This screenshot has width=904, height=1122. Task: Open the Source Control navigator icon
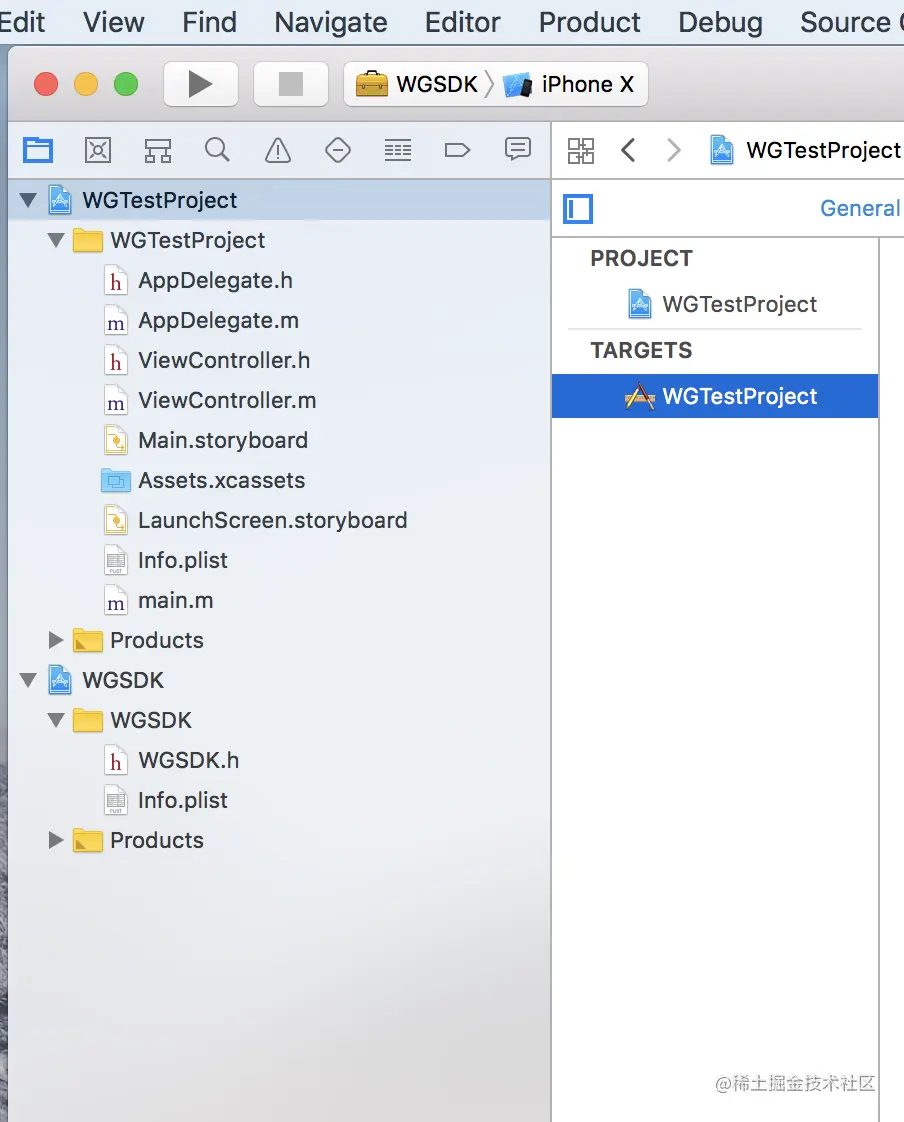[x=98, y=150]
